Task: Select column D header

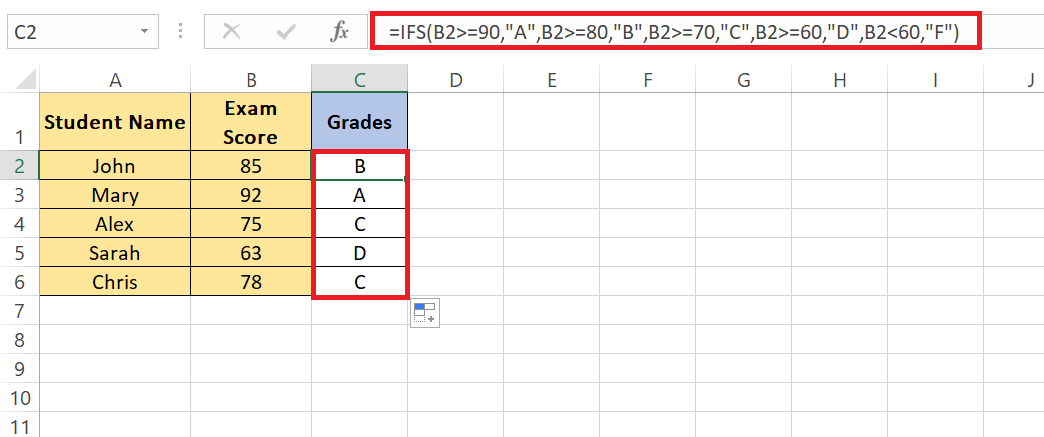Action: coord(455,80)
